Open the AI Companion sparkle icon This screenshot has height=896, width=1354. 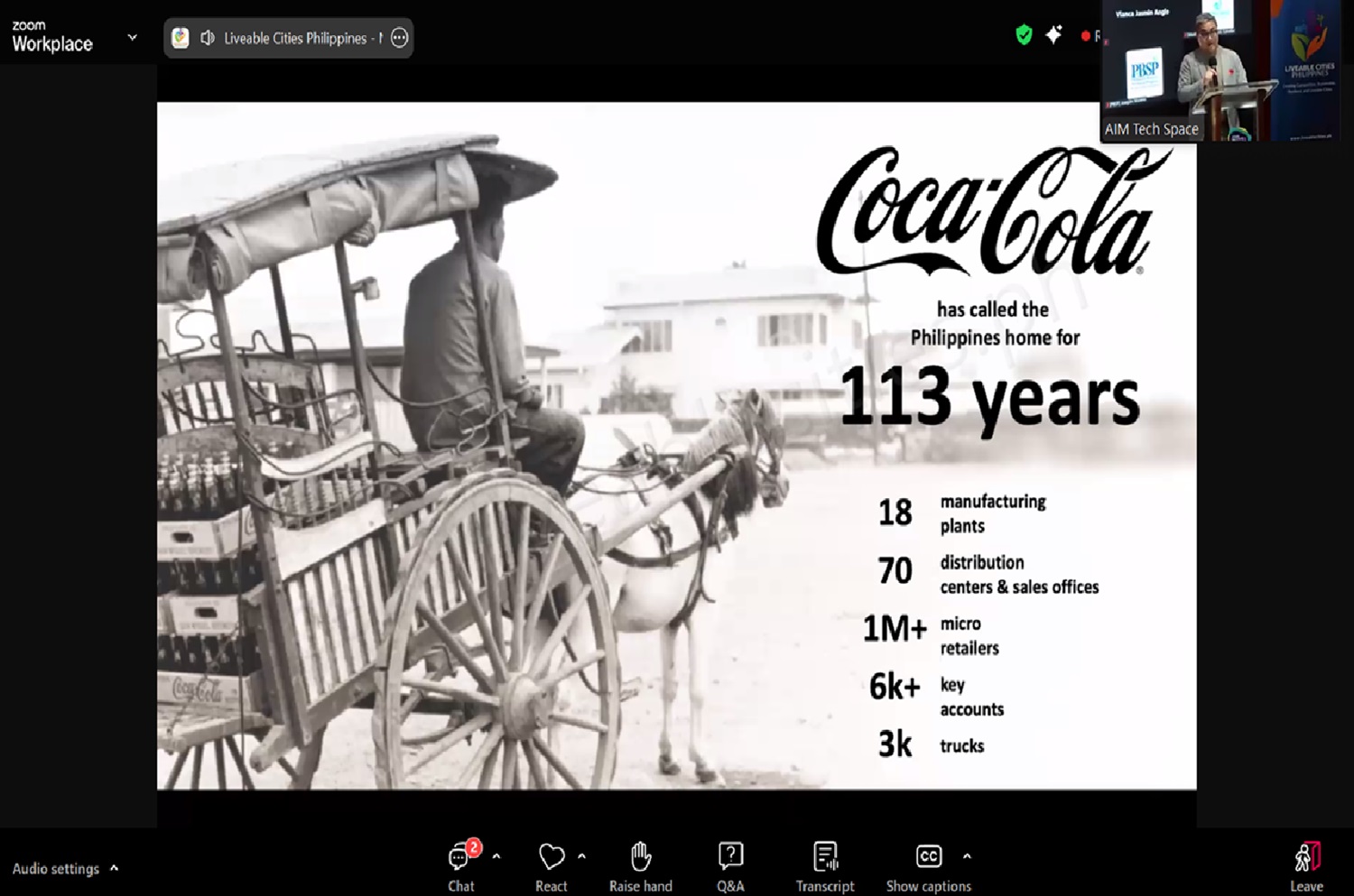1053,35
